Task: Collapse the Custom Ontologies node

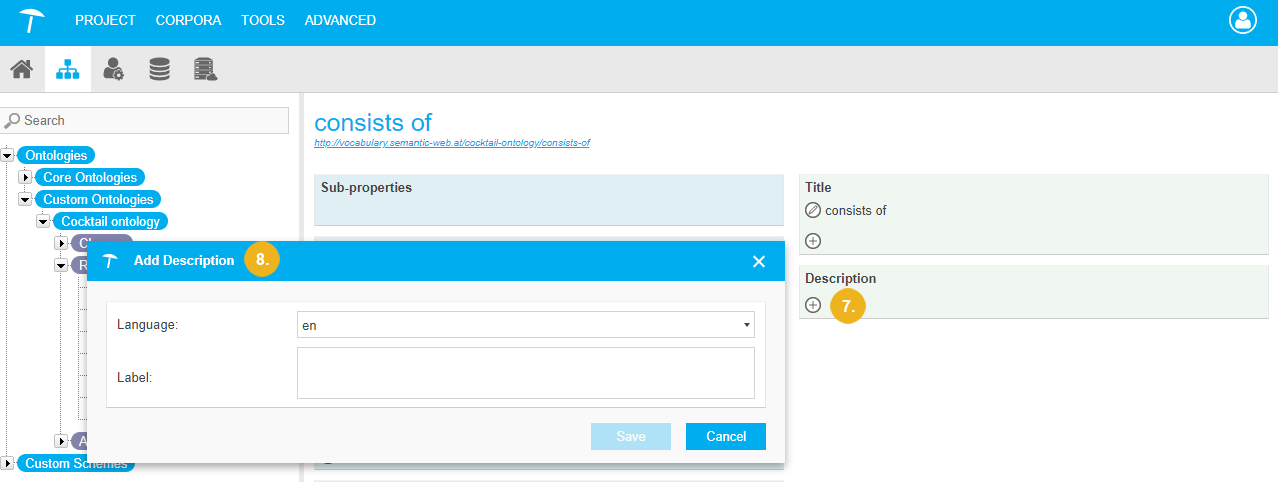Action: (x=25, y=200)
